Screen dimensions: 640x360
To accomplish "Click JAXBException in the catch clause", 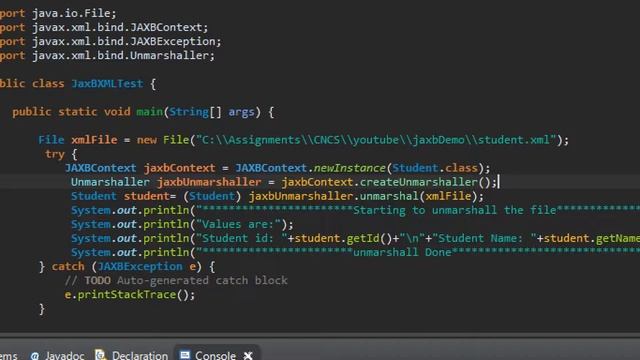I will [x=140, y=267].
